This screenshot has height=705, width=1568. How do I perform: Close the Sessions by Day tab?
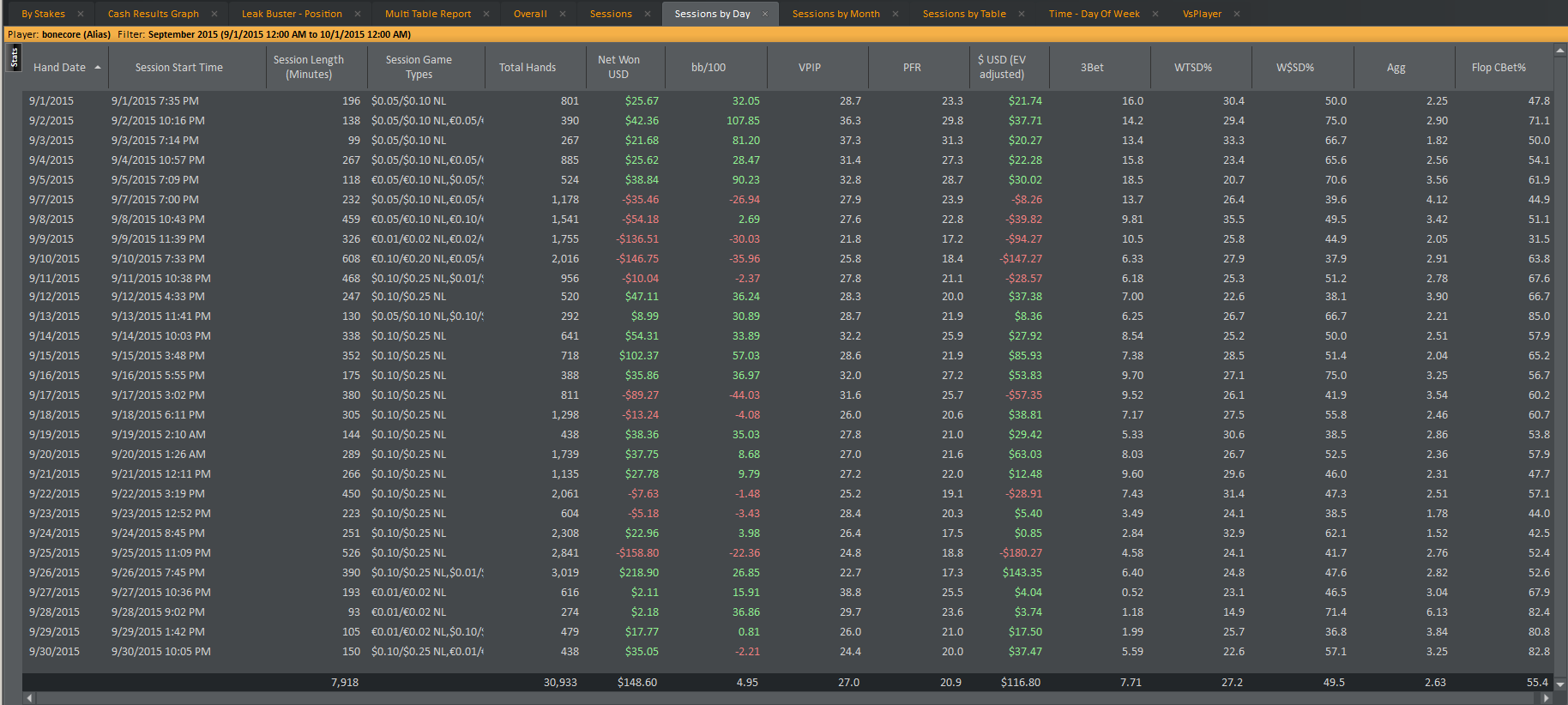766,14
